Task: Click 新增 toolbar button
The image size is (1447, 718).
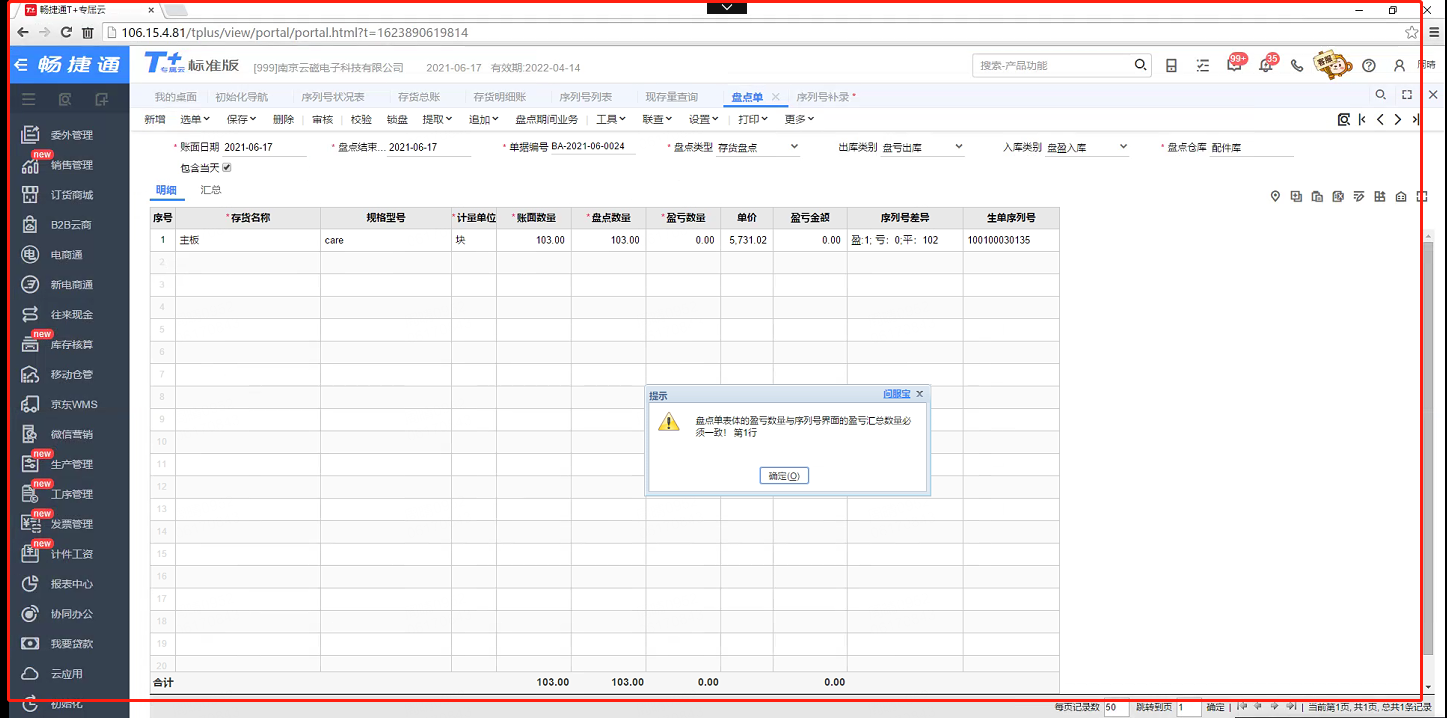Action: coord(155,119)
